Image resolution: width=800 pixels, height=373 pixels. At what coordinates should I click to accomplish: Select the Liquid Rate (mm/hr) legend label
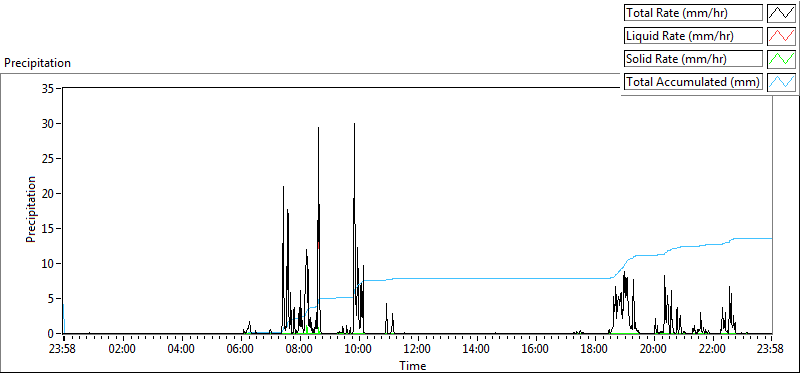(693, 36)
